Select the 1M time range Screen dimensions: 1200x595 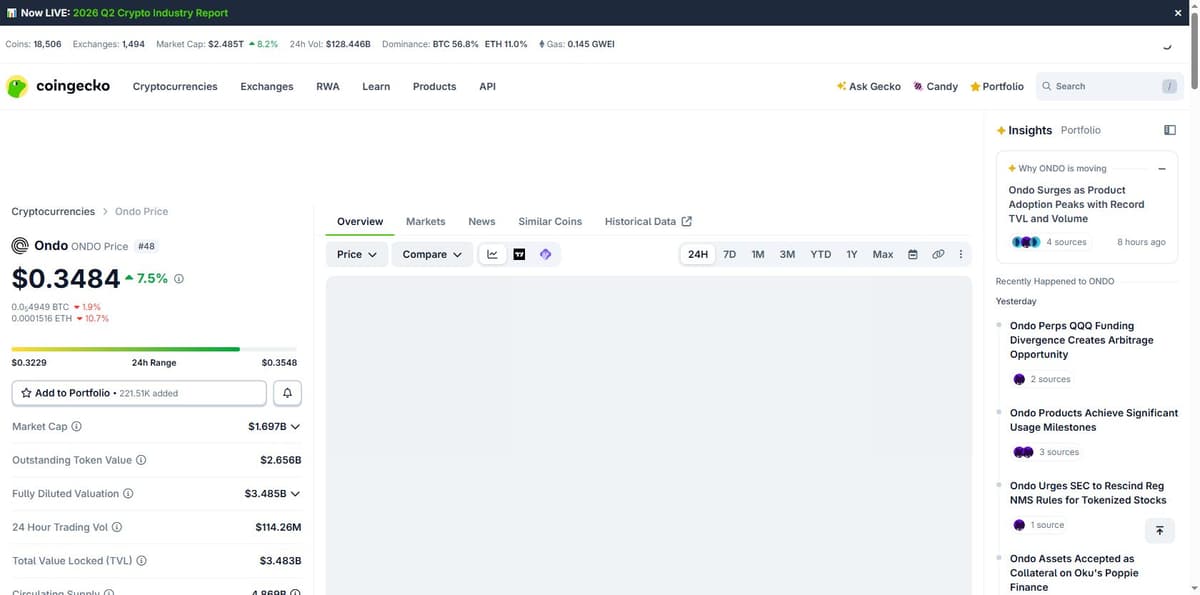point(758,254)
